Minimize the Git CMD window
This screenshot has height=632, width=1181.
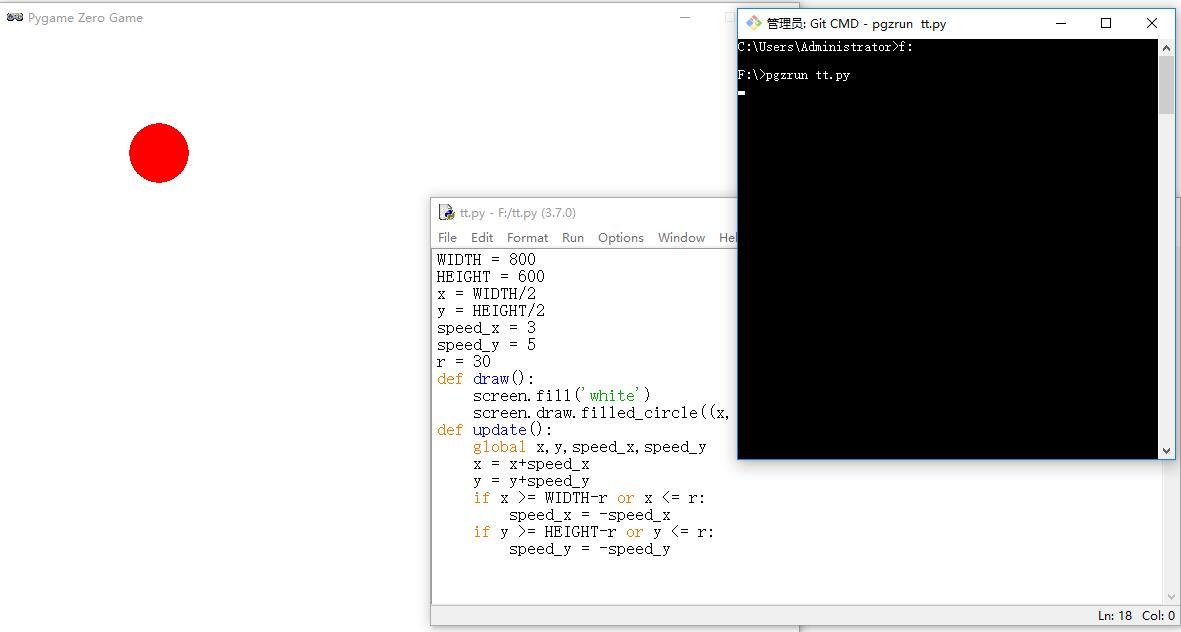pos(1061,23)
